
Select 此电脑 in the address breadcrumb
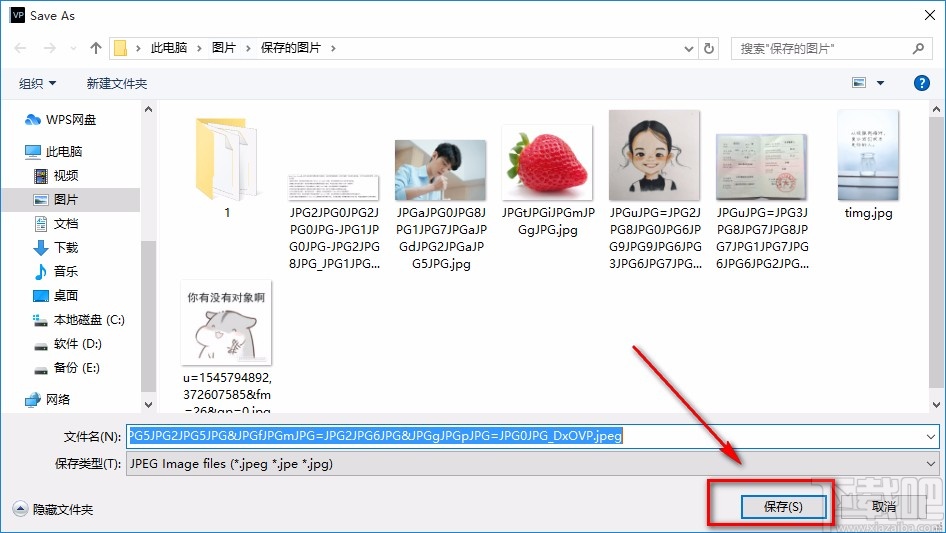(x=169, y=48)
